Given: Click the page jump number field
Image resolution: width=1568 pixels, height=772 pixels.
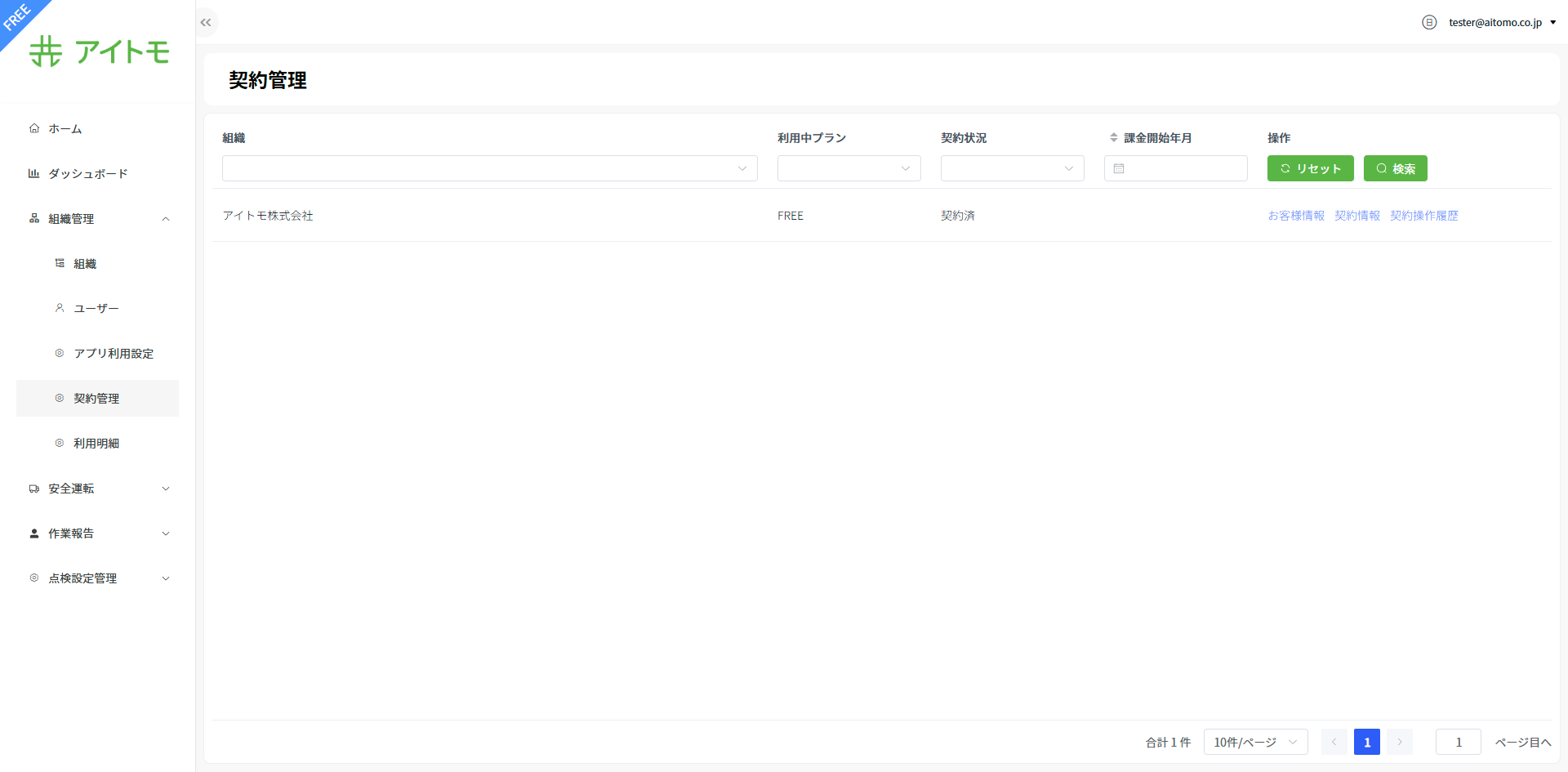Looking at the screenshot, I should coord(1458,742).
